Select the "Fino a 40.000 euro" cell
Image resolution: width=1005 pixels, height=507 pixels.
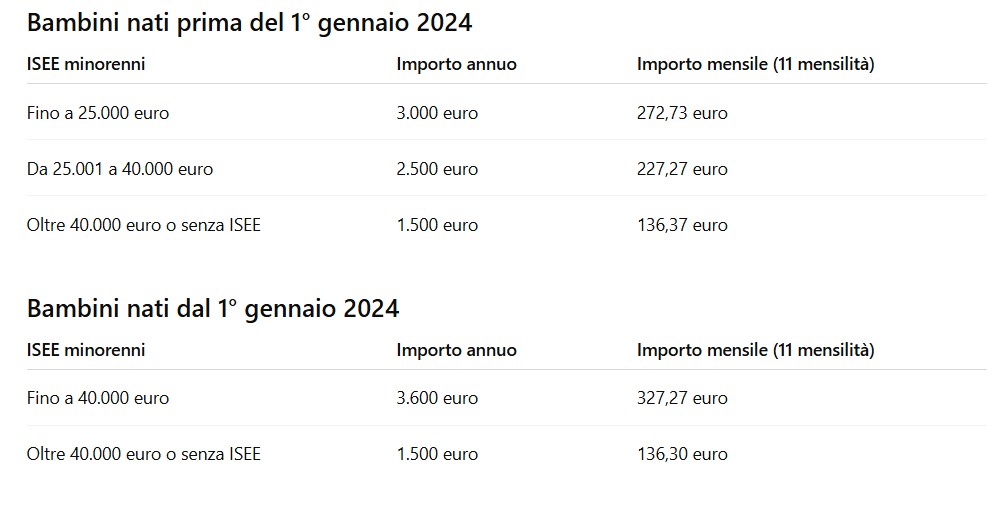click(98, 398)
